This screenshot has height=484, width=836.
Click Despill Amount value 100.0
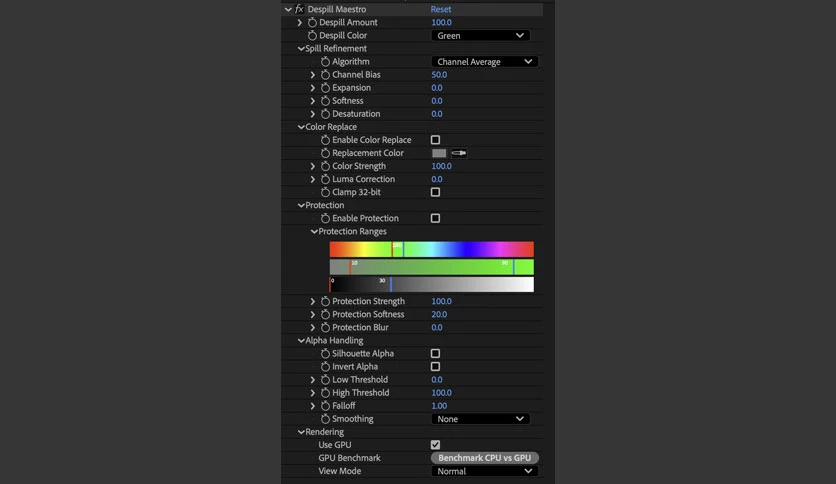pyautogui.click(x=441, y=22)
